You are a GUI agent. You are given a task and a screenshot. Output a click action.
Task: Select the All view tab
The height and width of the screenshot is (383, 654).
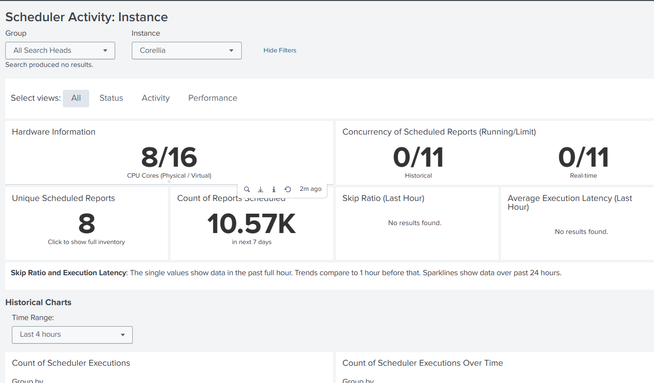click(76, 98)
